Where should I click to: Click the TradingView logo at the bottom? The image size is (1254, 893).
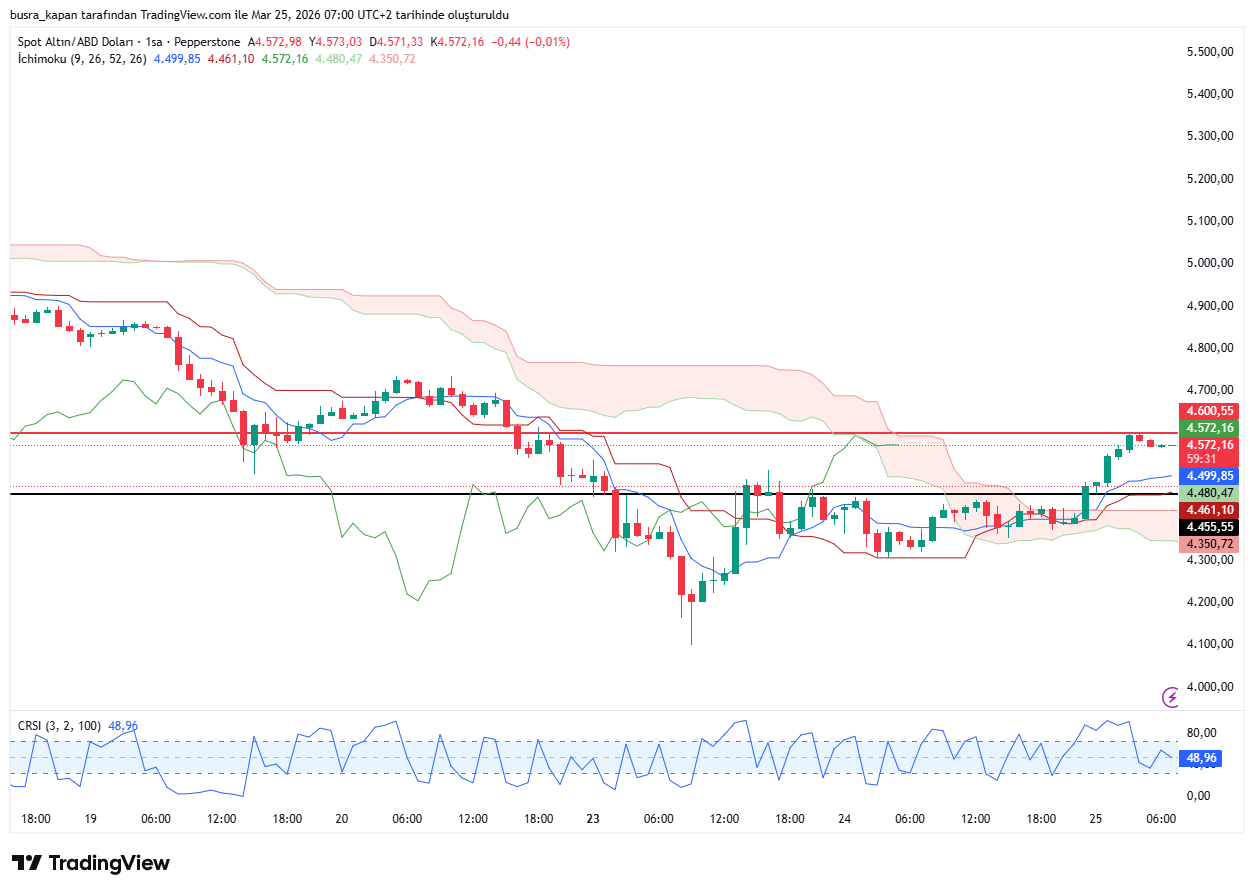coord(91,863)
